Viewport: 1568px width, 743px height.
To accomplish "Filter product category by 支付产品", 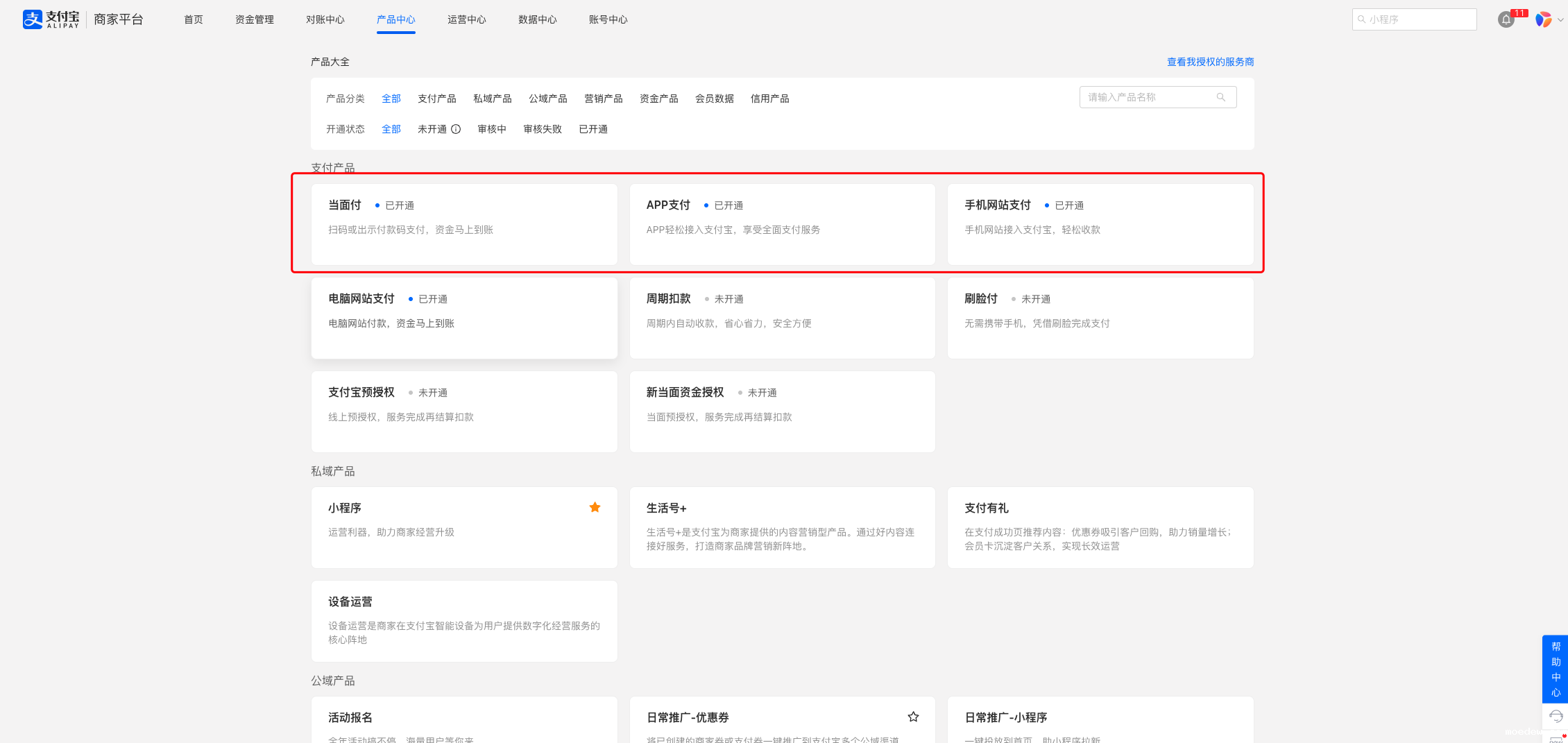I will 436,99.
